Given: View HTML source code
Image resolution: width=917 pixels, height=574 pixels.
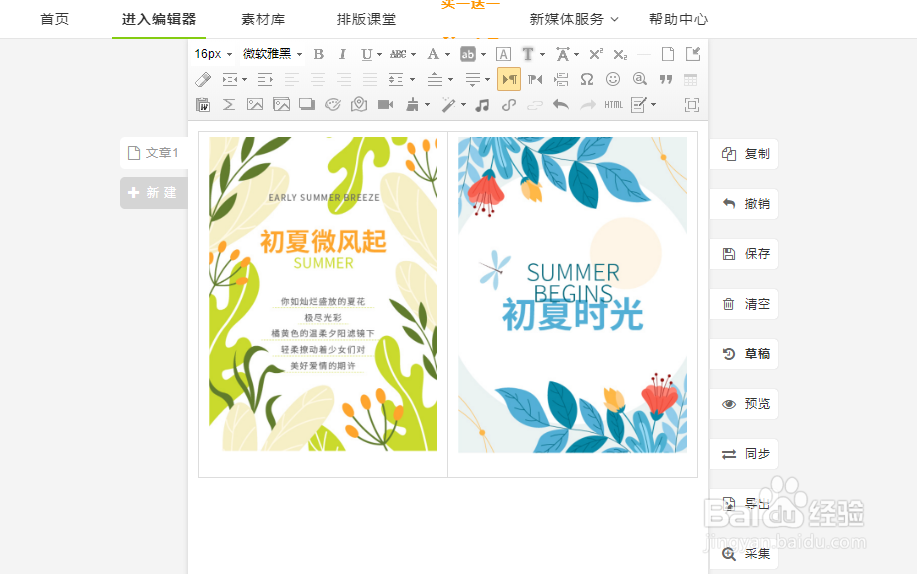Looking at the screenshot, I should 613,105.
